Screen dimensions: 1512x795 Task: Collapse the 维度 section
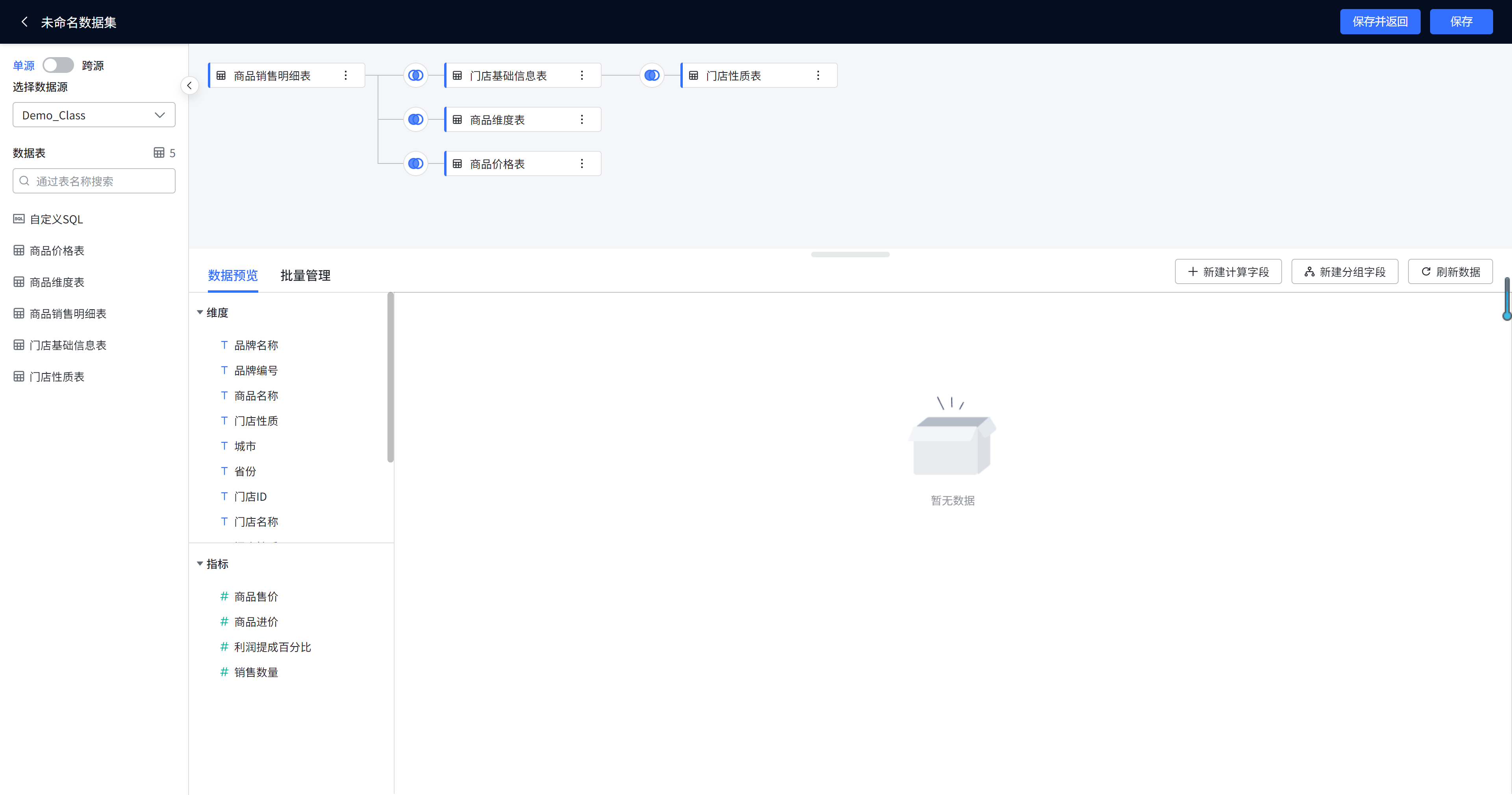pyautogui.click(x=200, y=312)
